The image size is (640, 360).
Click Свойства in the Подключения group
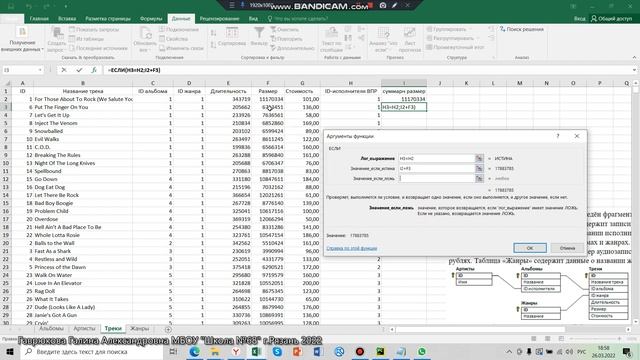[173, 39]
